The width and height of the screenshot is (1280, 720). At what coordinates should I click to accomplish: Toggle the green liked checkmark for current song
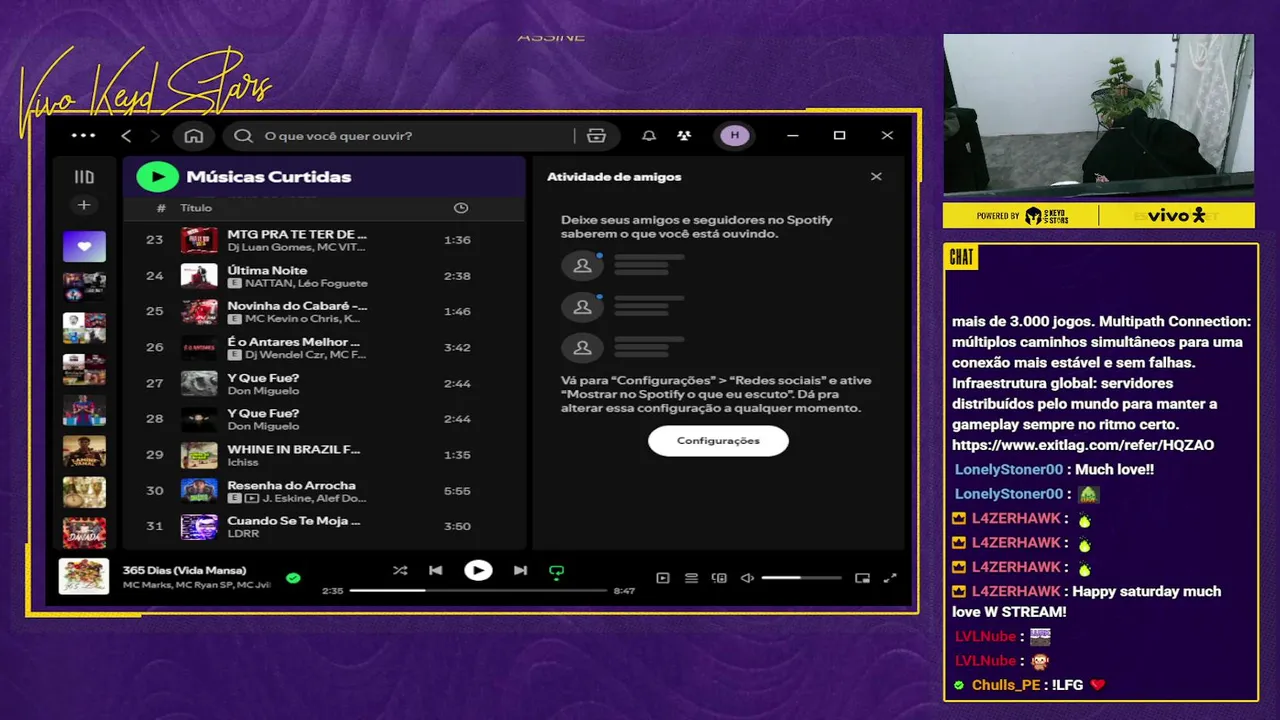click(293, 578)
